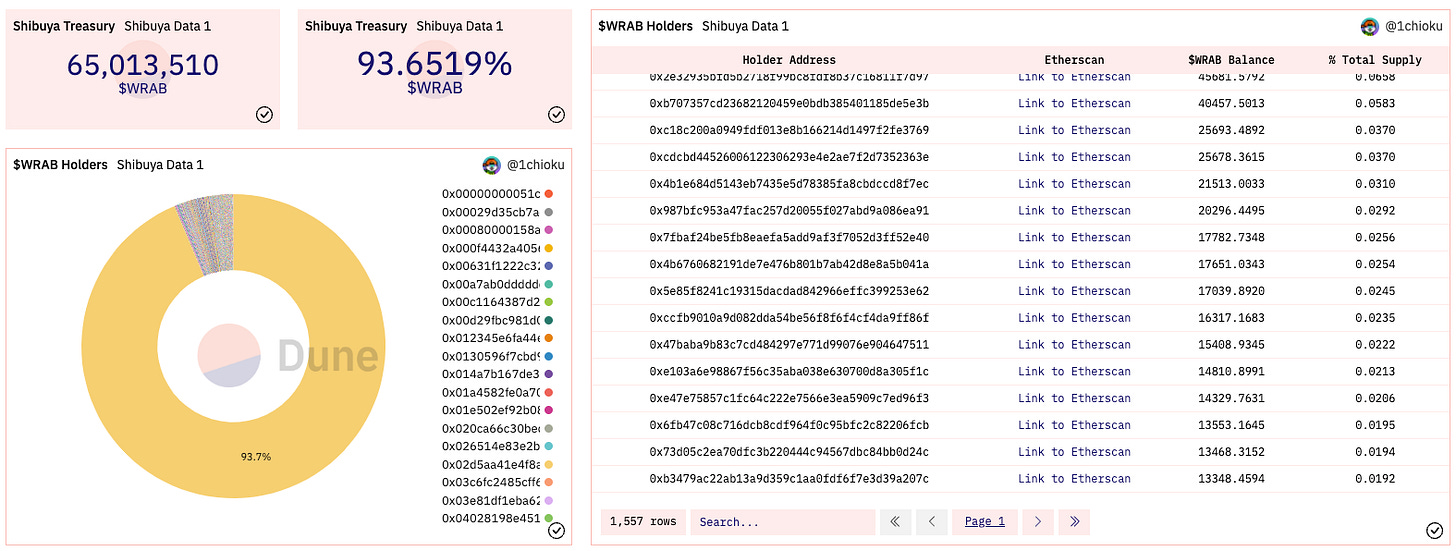The height and width of the screenshot is (551, 1456).
Task: Open Link to Etherscan for address 0xe103a6e98867
Action: coord(1074,372)
